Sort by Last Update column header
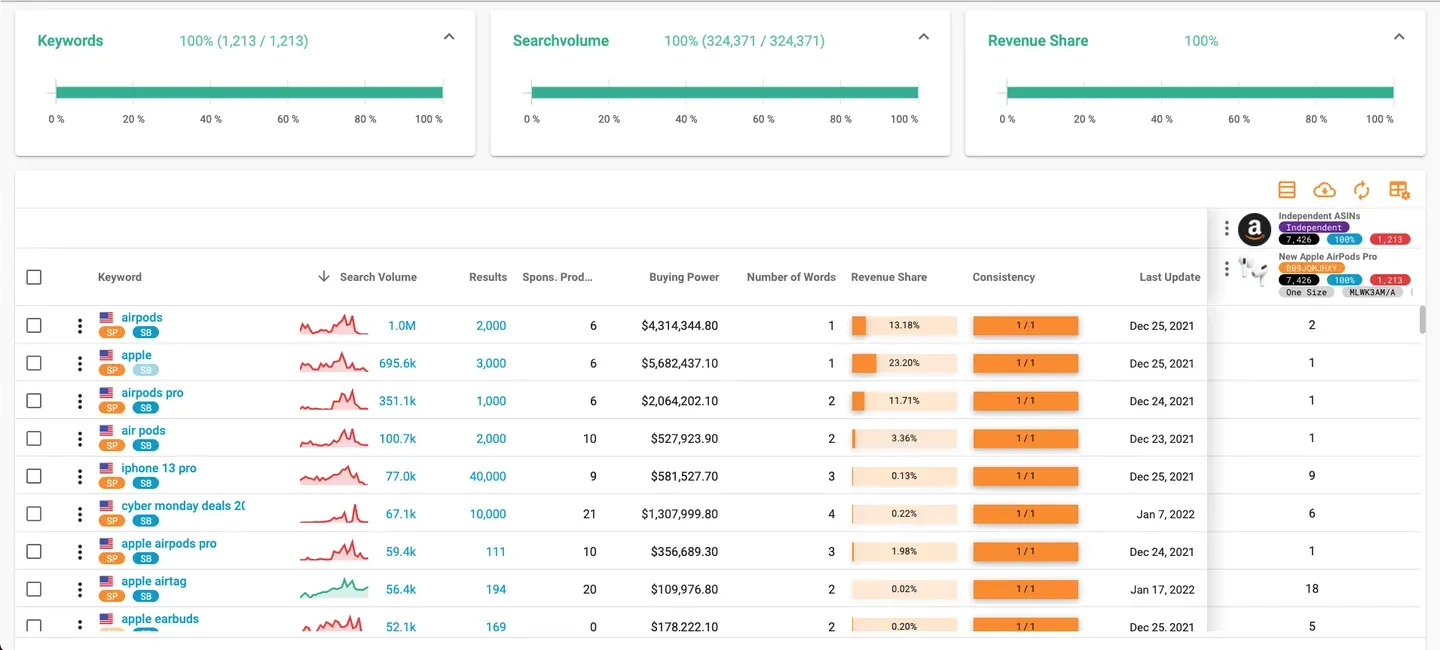 pyautogui.click(x=1170, y=277)
